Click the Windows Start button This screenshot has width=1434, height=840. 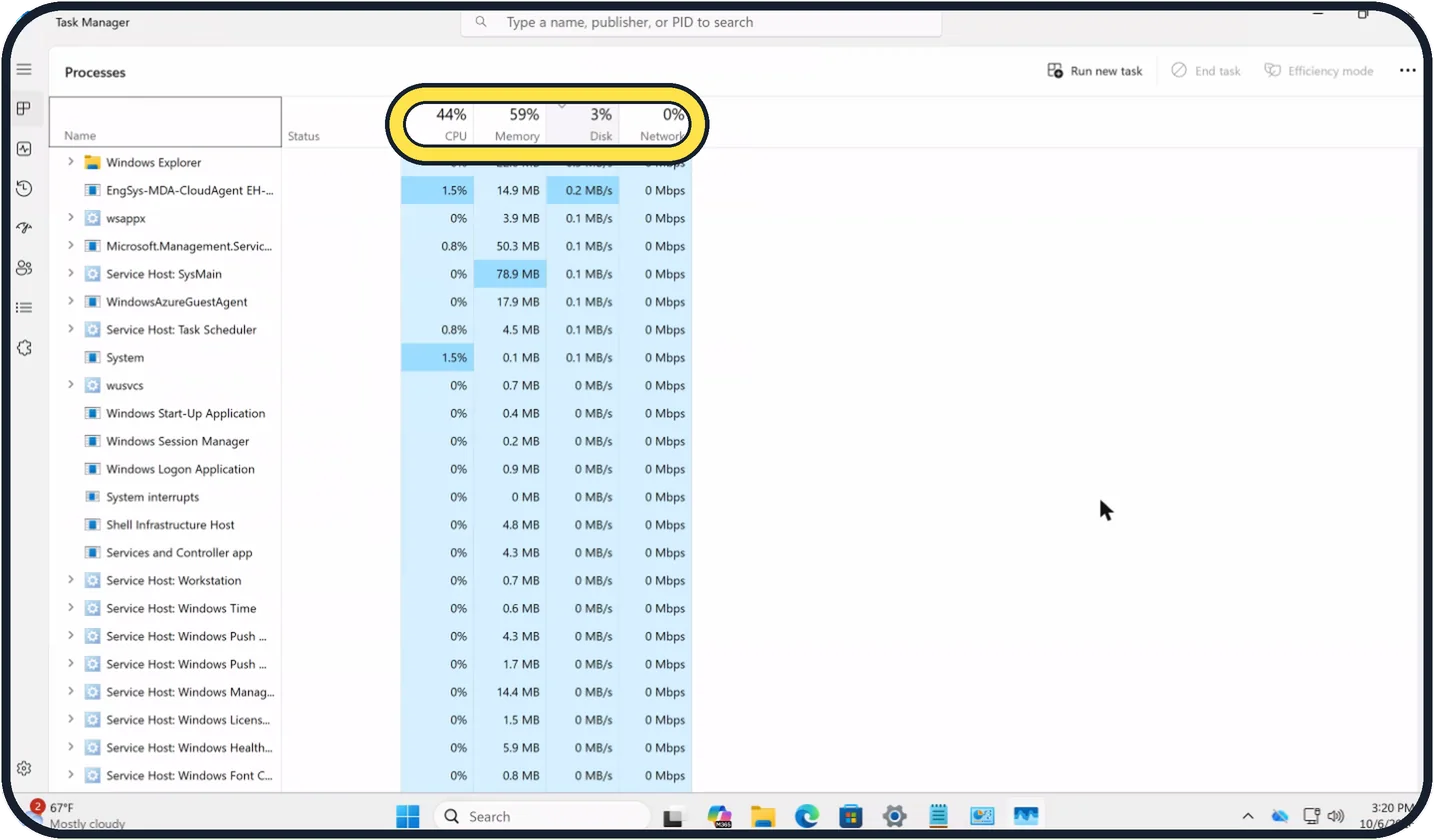click(x=408, y=816)
